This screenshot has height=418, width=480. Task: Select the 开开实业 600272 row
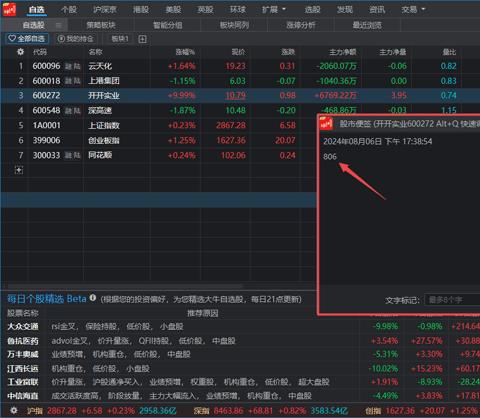(x=159, y=96)
